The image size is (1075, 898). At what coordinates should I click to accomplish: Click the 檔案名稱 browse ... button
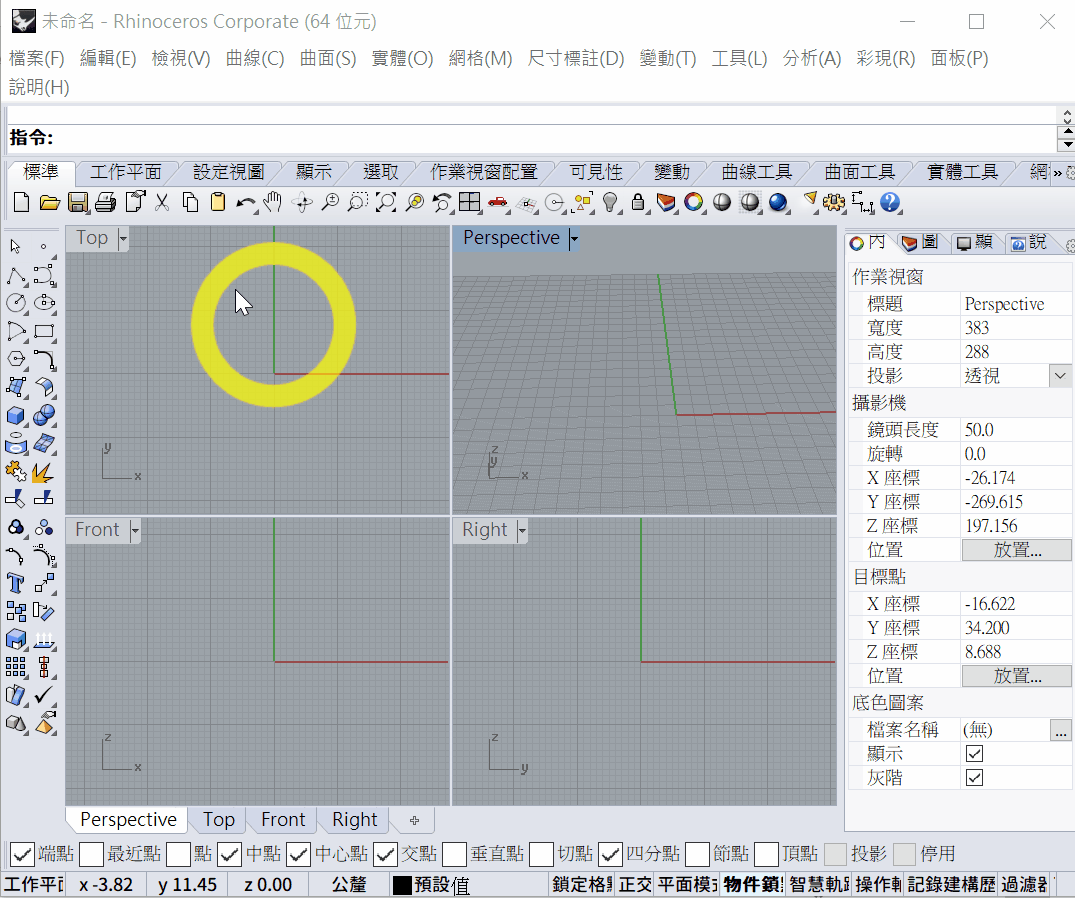click(1061, 730)
